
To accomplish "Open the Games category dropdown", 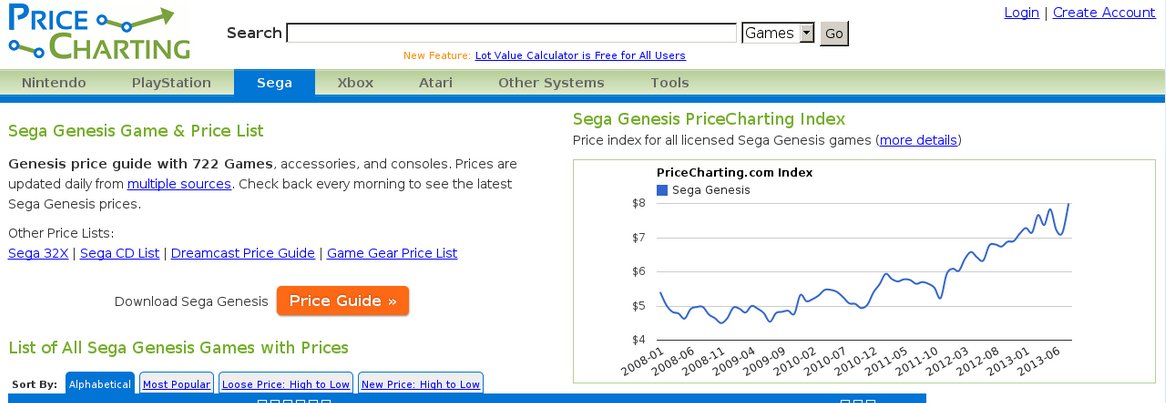I will pos(778,33).
